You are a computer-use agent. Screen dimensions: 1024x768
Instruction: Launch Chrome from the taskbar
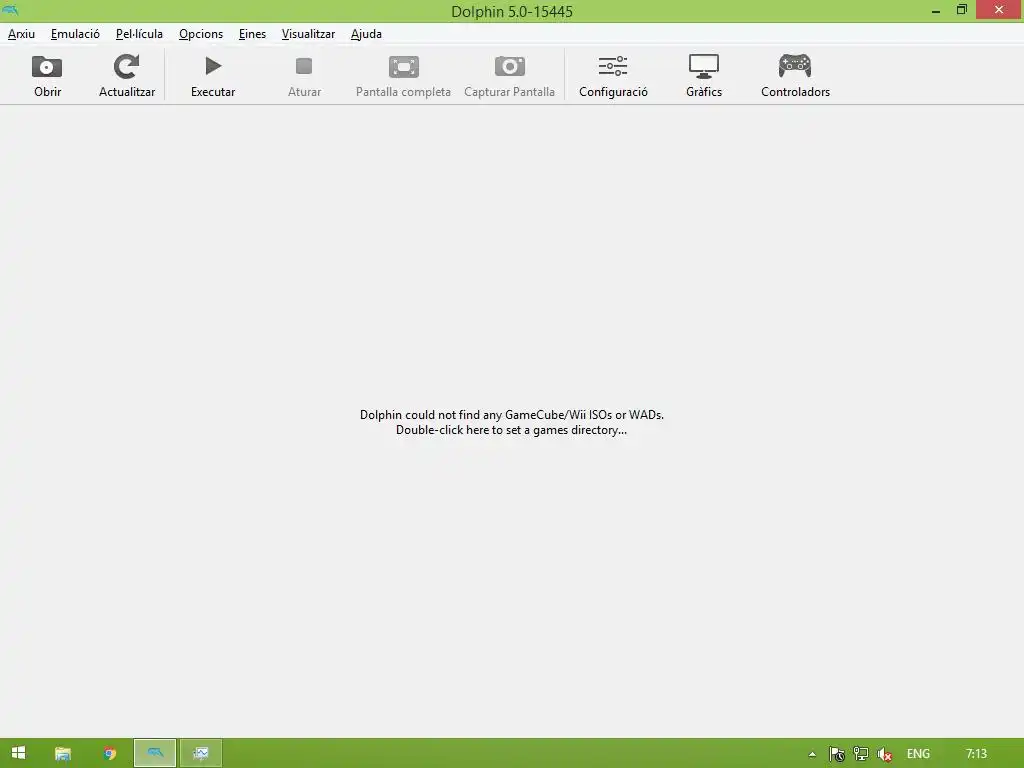click(110, 754)
